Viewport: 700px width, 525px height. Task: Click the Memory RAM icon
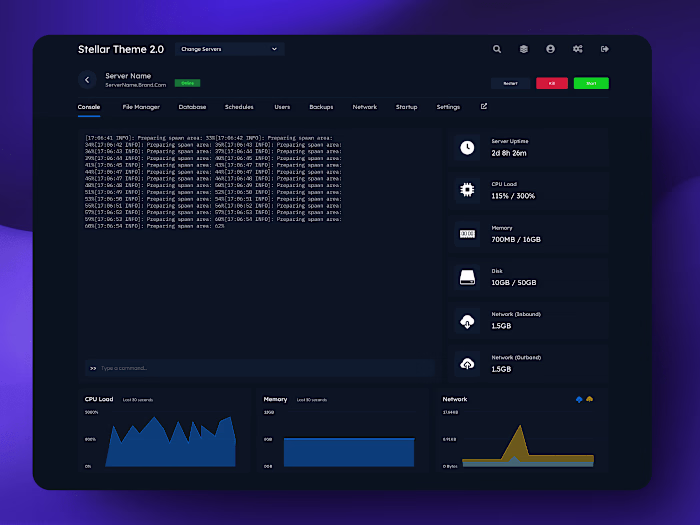(x=467, y=234)
